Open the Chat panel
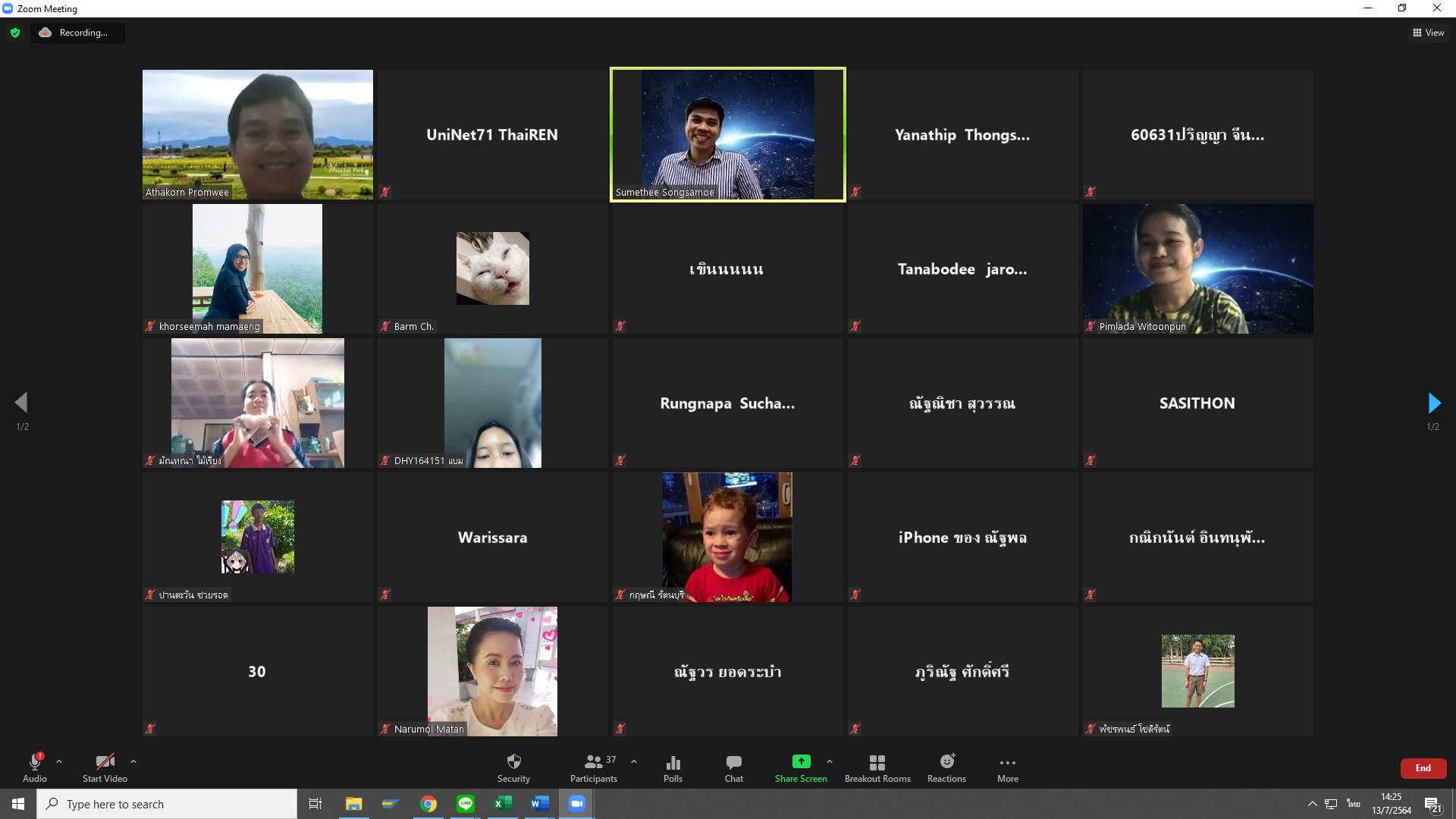Viewport: 1456px width, 819px height. (x=733, y=767)
